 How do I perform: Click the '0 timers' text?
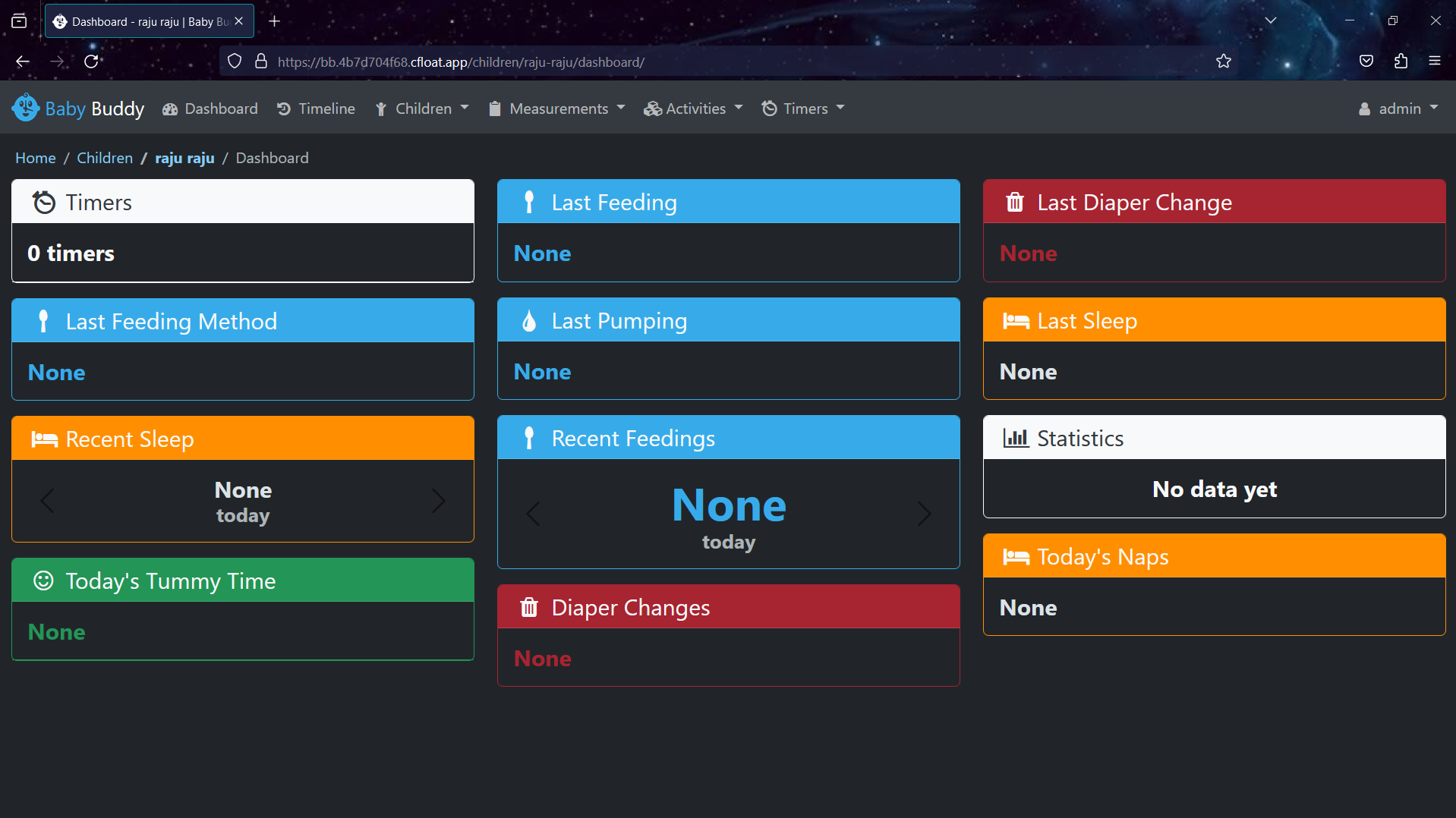click(71, 253)
